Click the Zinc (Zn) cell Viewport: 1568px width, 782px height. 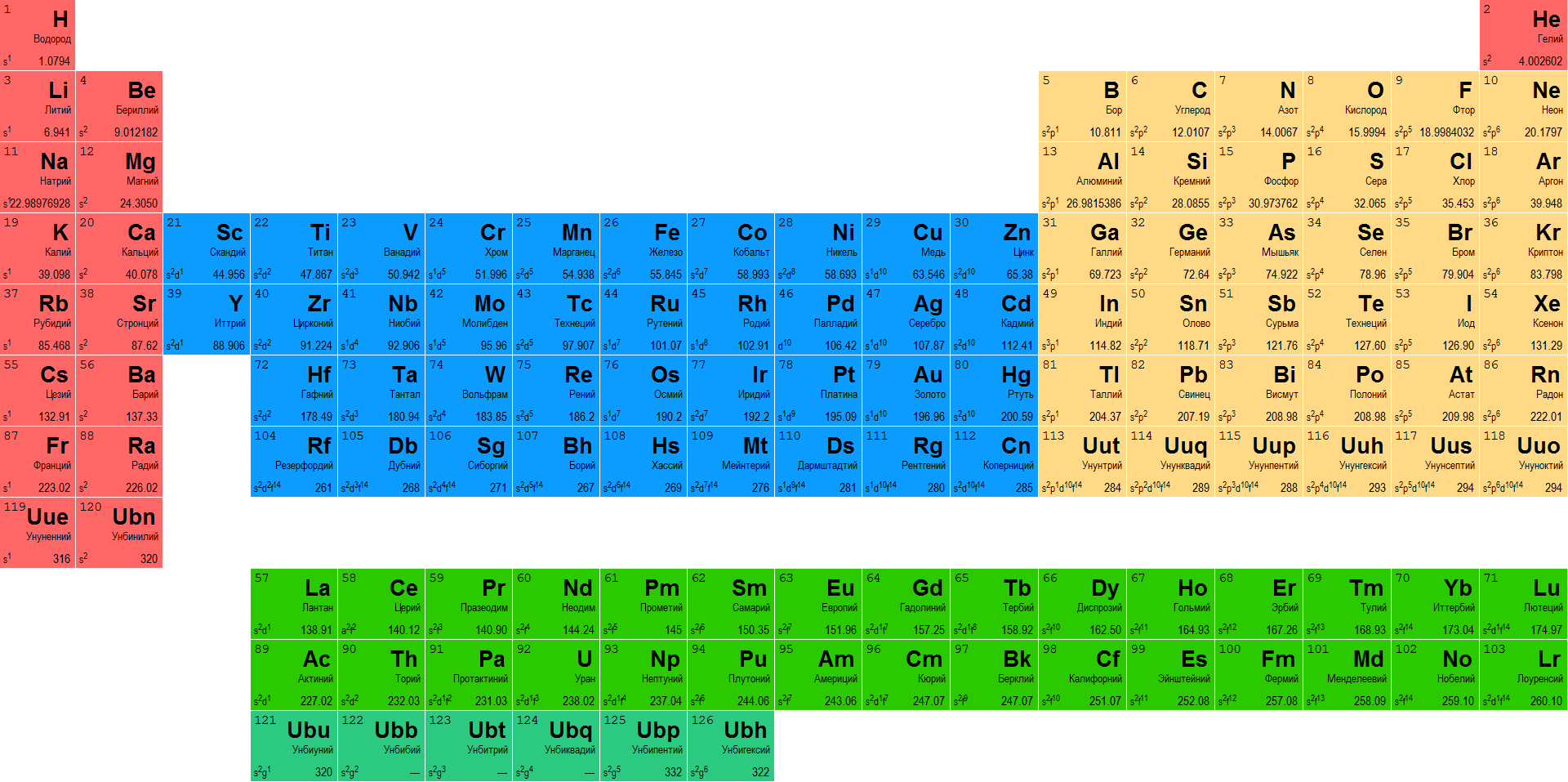pos(995,248)
